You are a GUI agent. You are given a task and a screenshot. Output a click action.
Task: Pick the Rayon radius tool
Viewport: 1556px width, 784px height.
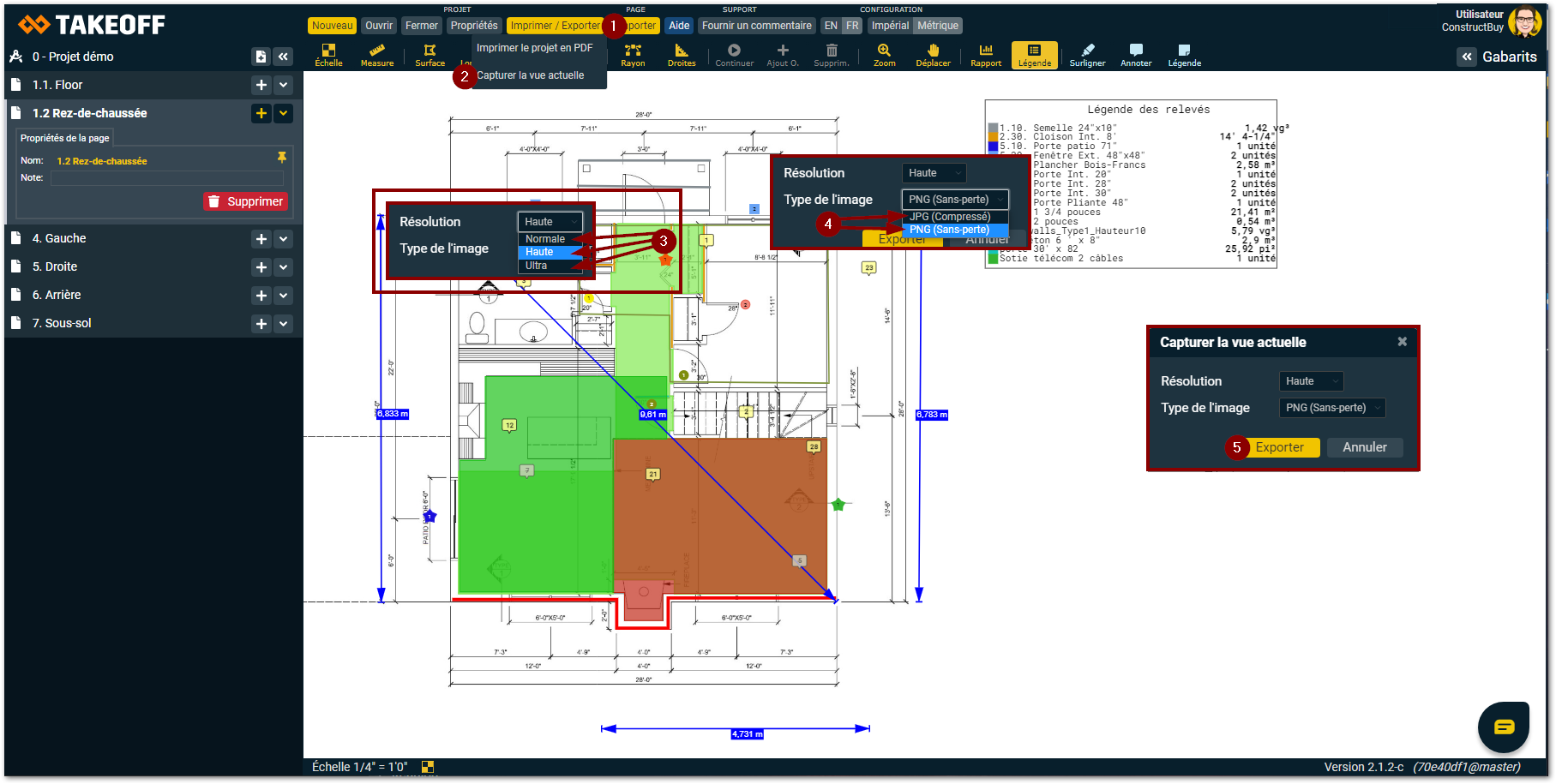[633, 56]
